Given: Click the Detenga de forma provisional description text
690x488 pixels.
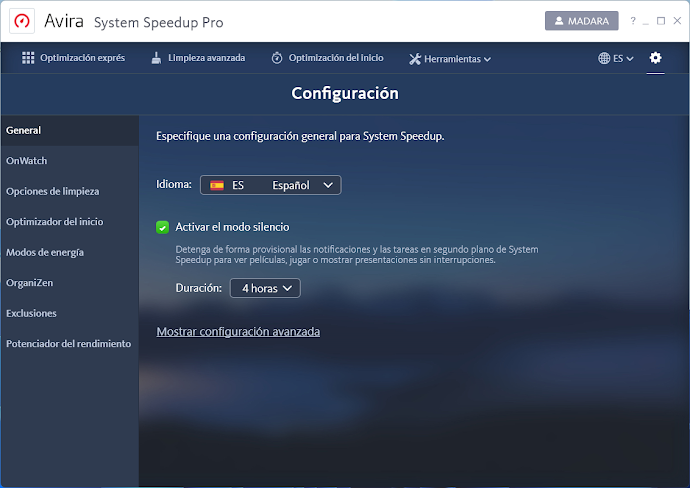Looking at the screenshot, I should point(357,254).
